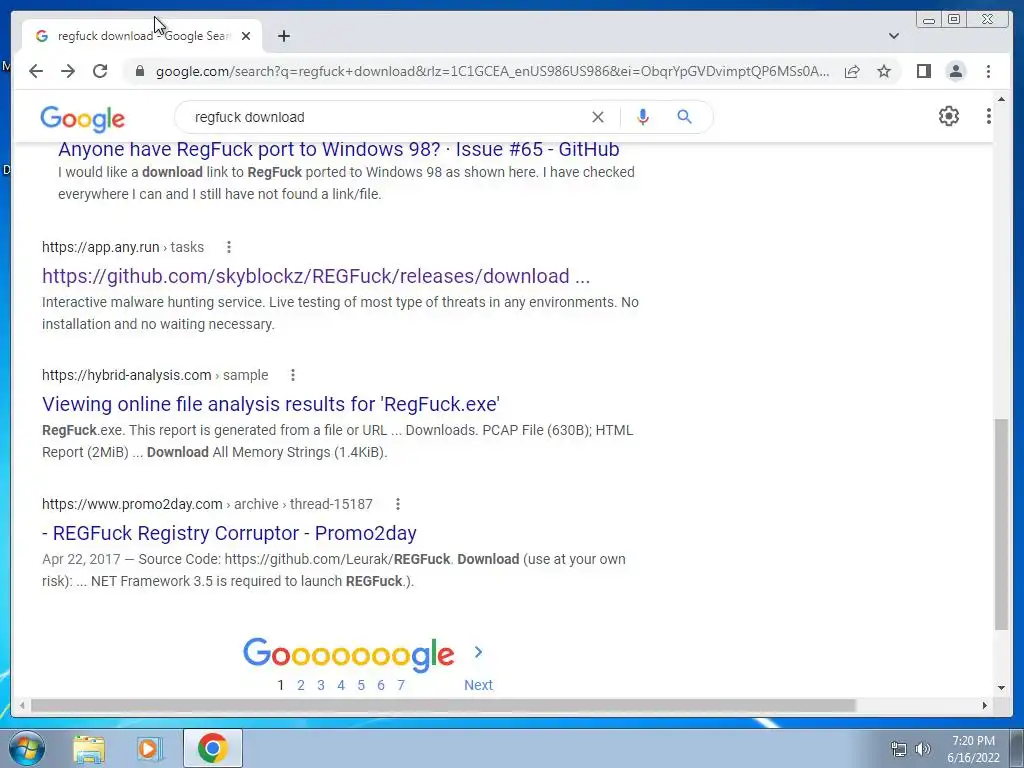Click the Chrome address bar URL
The height and width of the screenshot is (768, 1024).
pos(492,71)
